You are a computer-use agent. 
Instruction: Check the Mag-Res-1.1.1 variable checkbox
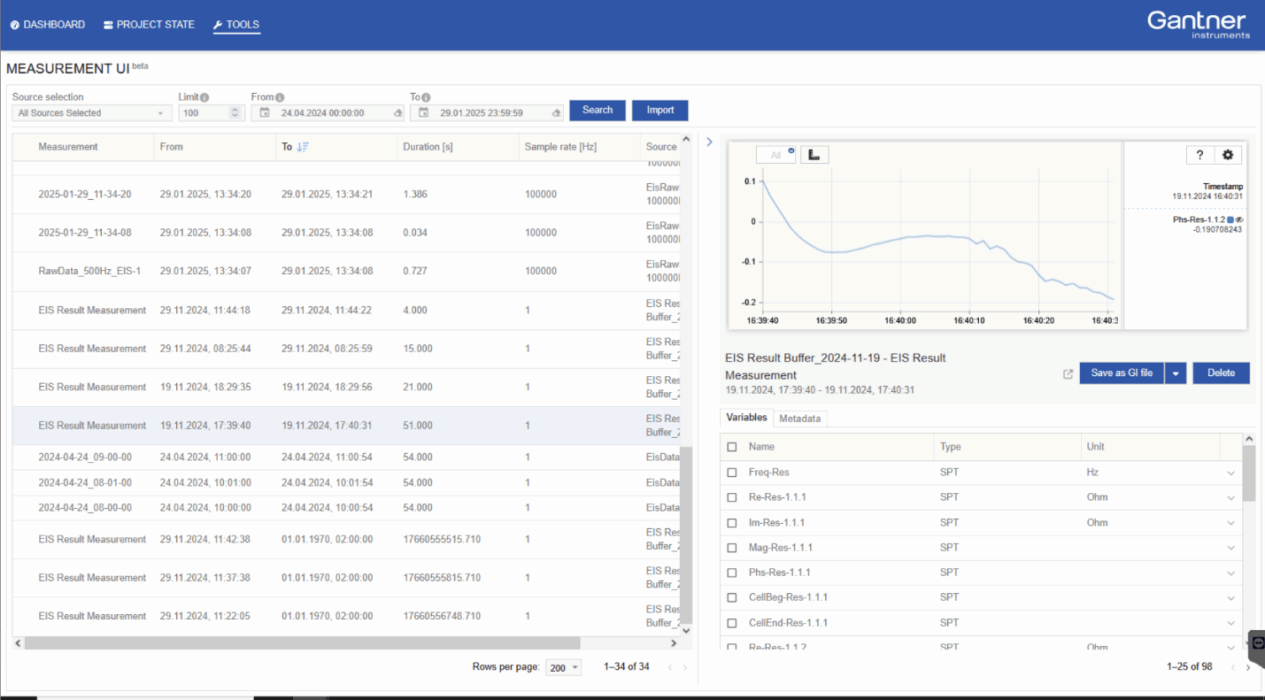732,547
